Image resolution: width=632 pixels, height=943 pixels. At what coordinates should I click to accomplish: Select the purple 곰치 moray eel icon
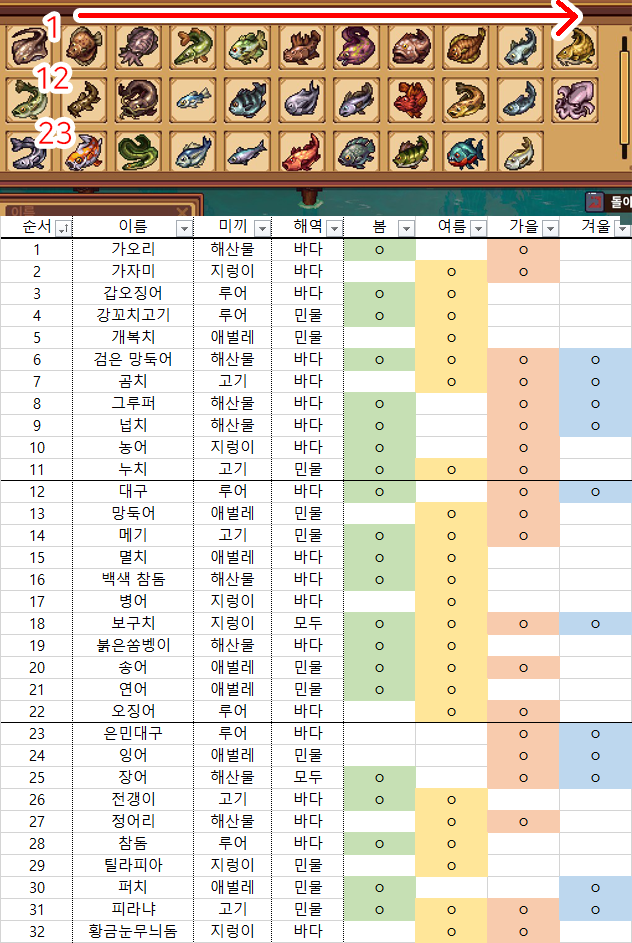357,46
